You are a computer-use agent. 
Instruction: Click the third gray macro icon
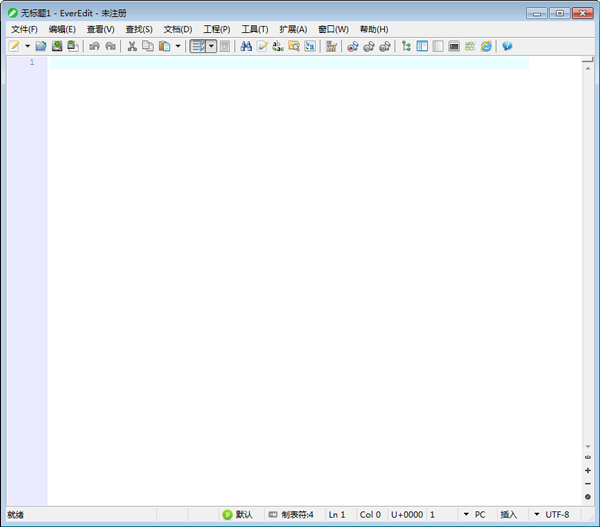coord(385,46)
